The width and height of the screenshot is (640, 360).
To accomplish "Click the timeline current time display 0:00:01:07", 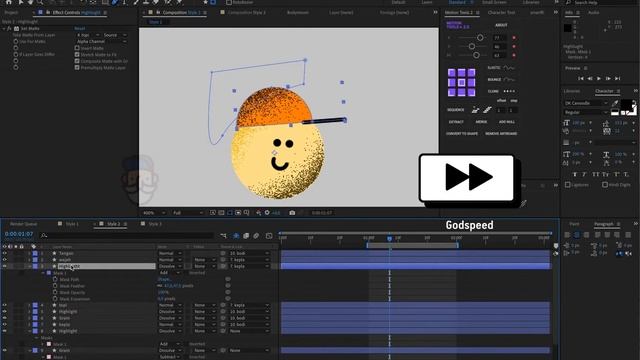I will (19, 234).
